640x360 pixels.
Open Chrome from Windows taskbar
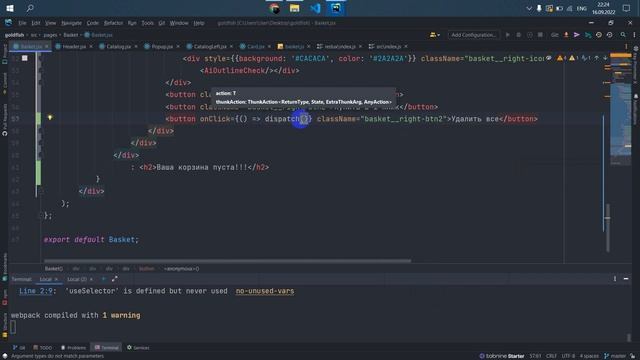coord(274,8)
